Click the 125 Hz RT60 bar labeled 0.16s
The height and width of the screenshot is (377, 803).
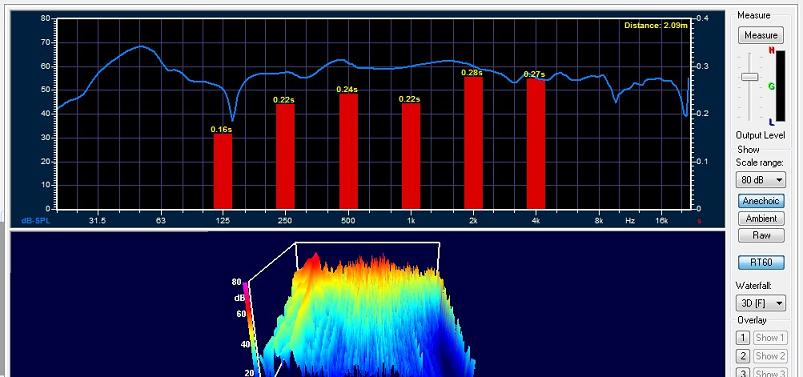223,171
